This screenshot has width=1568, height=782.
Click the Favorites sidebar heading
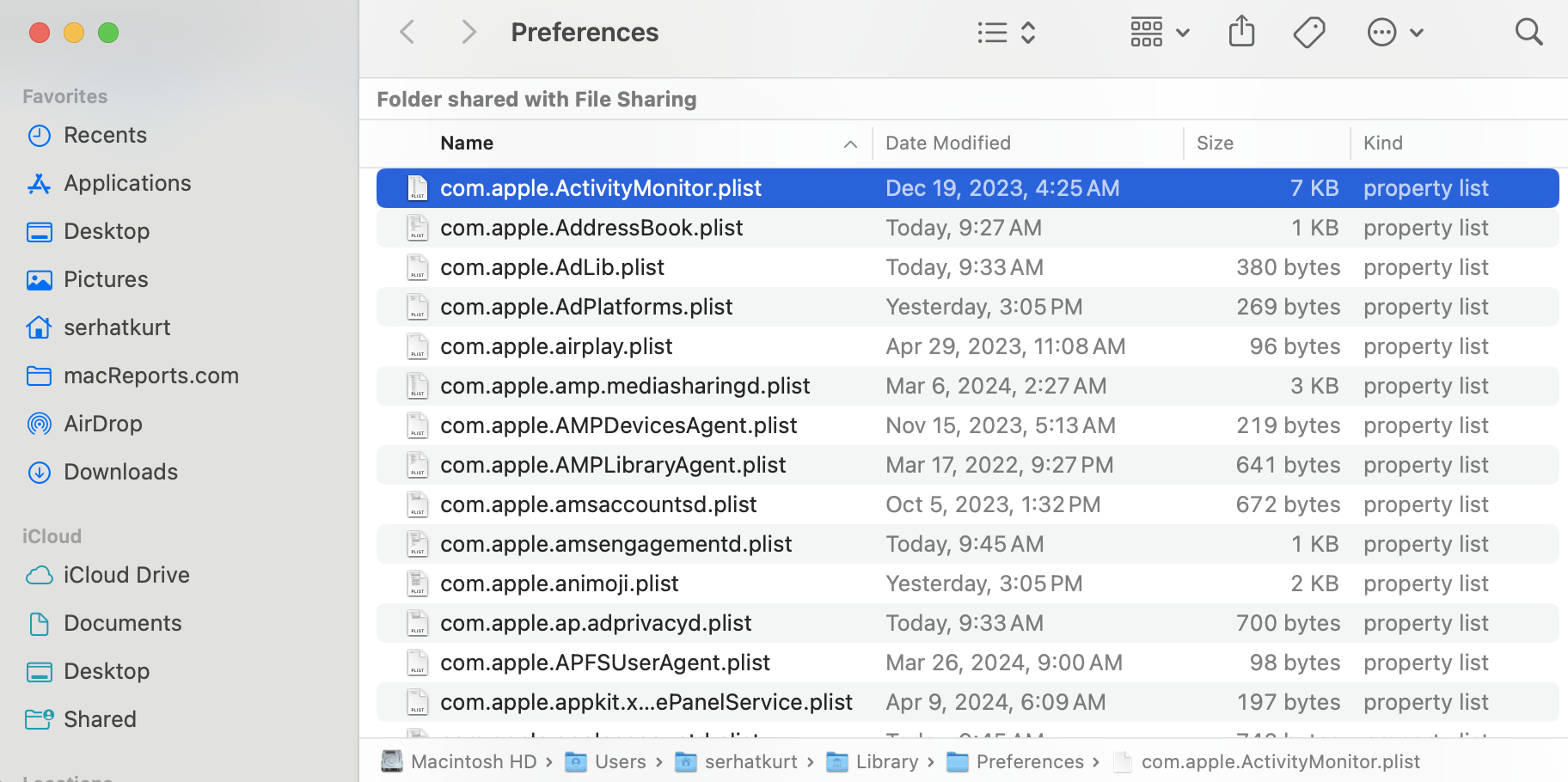coord(65,96)
